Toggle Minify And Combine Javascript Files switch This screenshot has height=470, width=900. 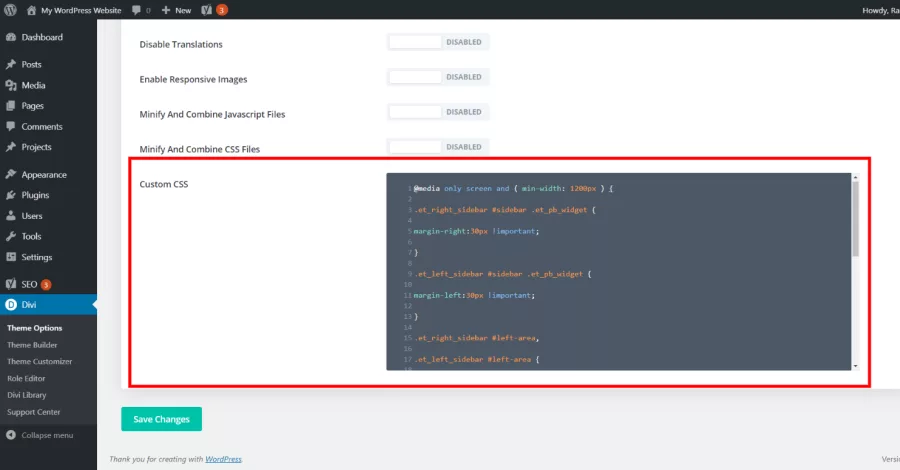[437, 112]
